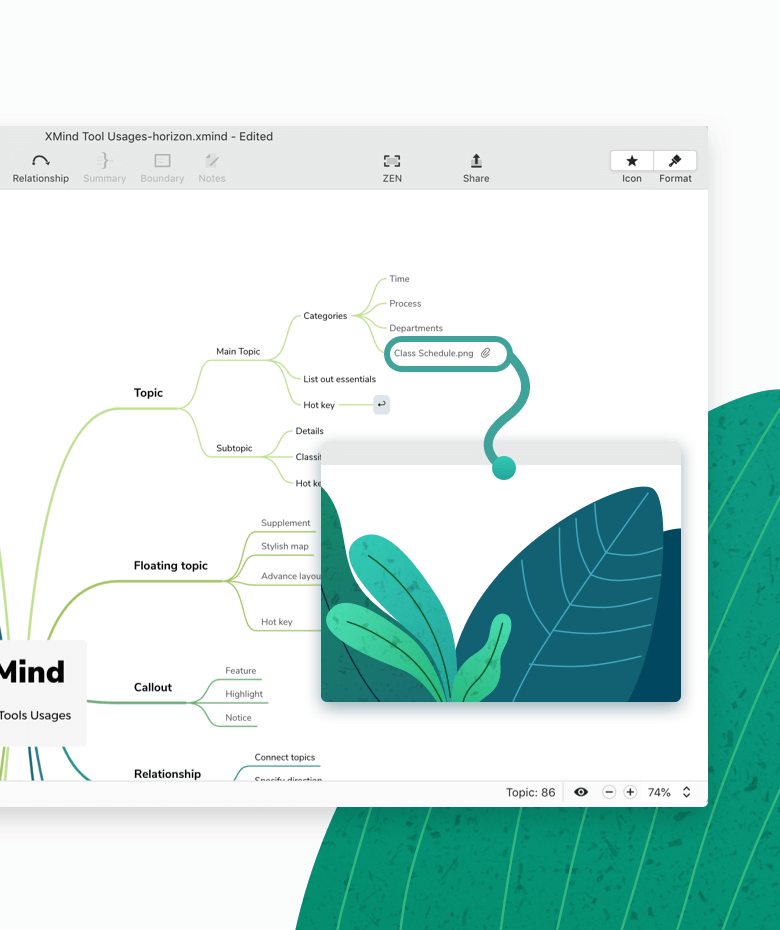The image size is (780, 930).
Task: Select the Relationship tool in toolbar
Action: point(40,168)
